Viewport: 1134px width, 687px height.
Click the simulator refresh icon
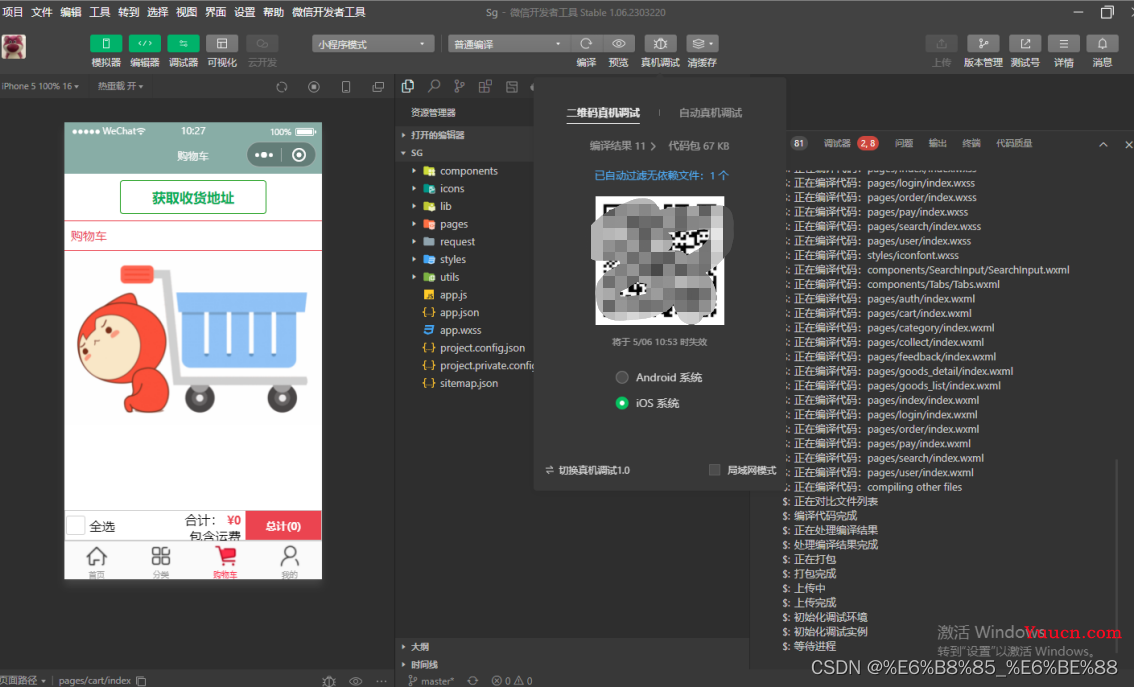point(282,87)
